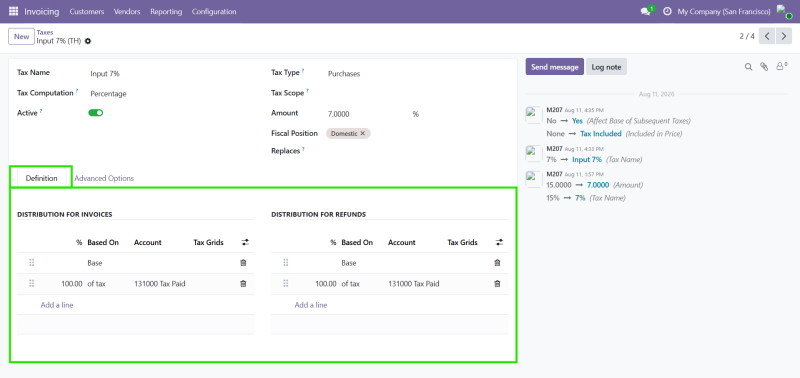The width and height of the screenshot is (800, 378).
Task: Open the Configuration menu
Action: click(x=214, y=11)
